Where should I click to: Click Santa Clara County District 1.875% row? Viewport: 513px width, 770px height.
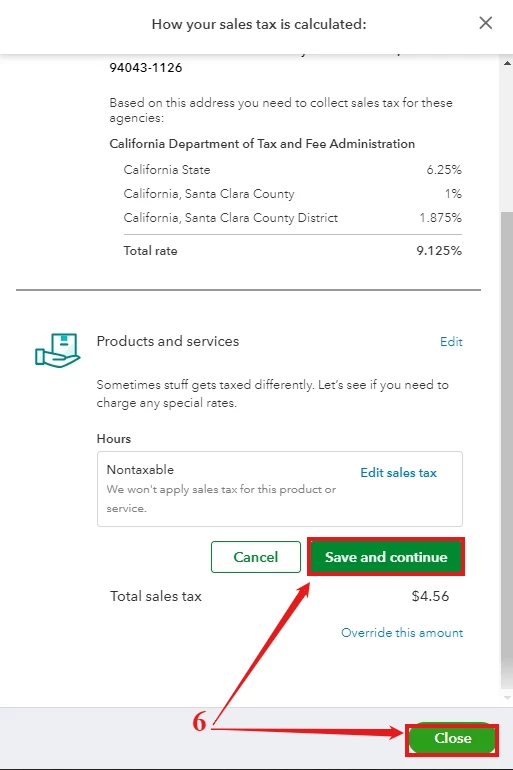[x=293, y=218]
